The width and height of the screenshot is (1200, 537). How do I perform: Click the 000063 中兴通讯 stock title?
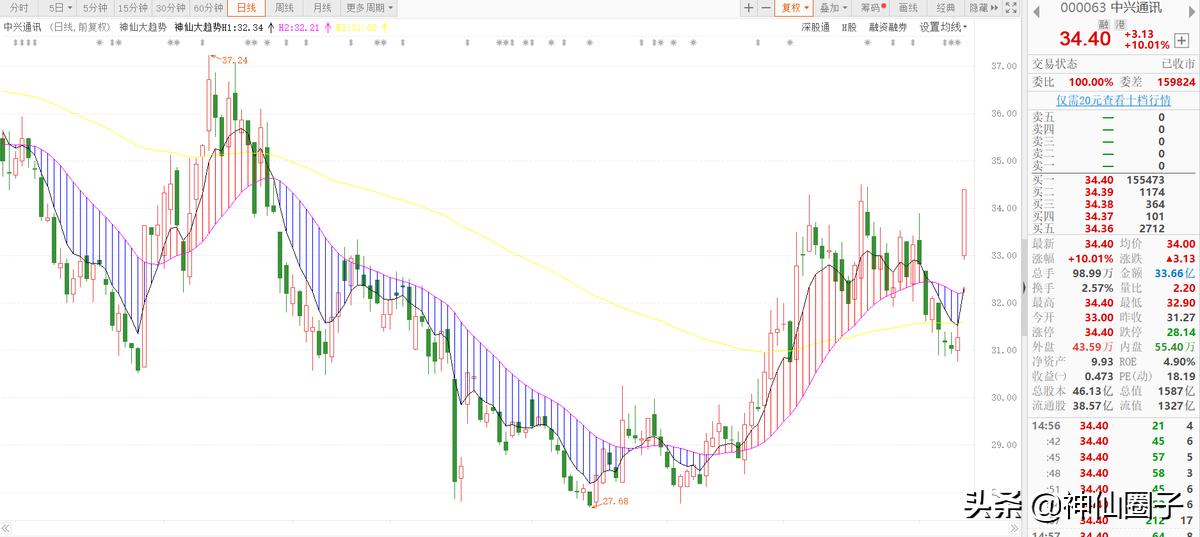(1112, 8)
